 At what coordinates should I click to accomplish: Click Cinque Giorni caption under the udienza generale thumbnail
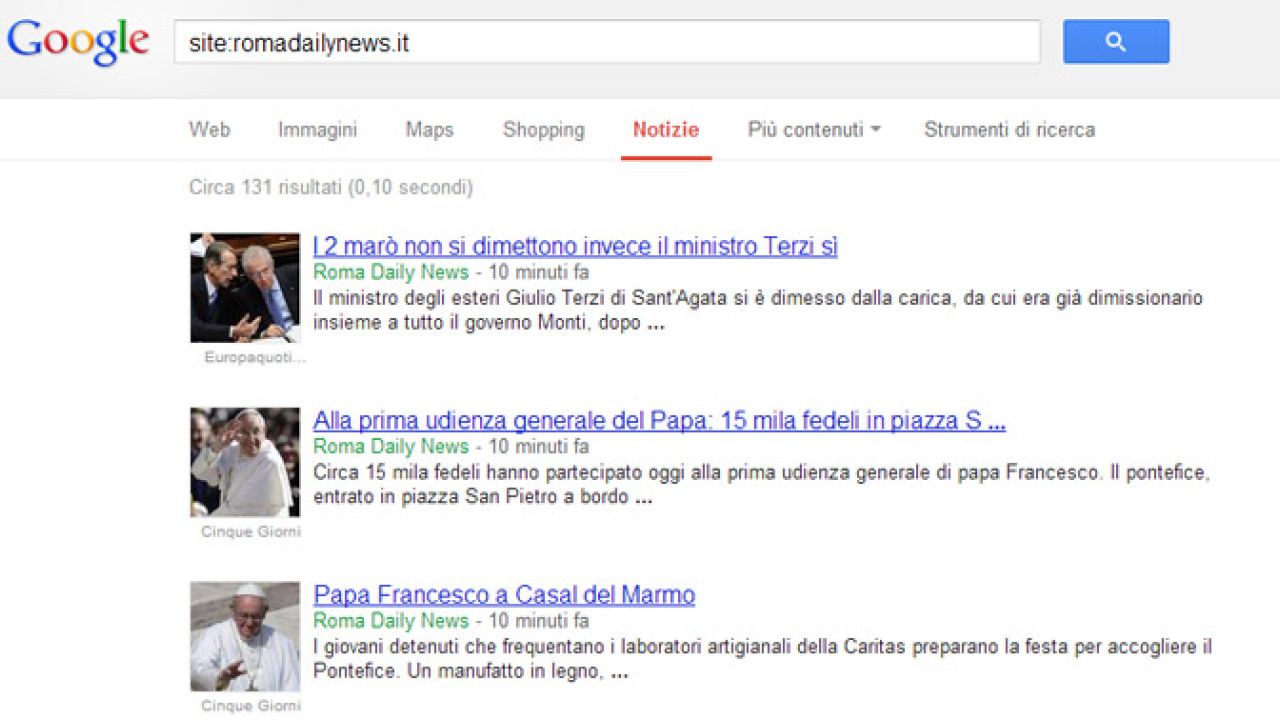click(x=250, y=532)
